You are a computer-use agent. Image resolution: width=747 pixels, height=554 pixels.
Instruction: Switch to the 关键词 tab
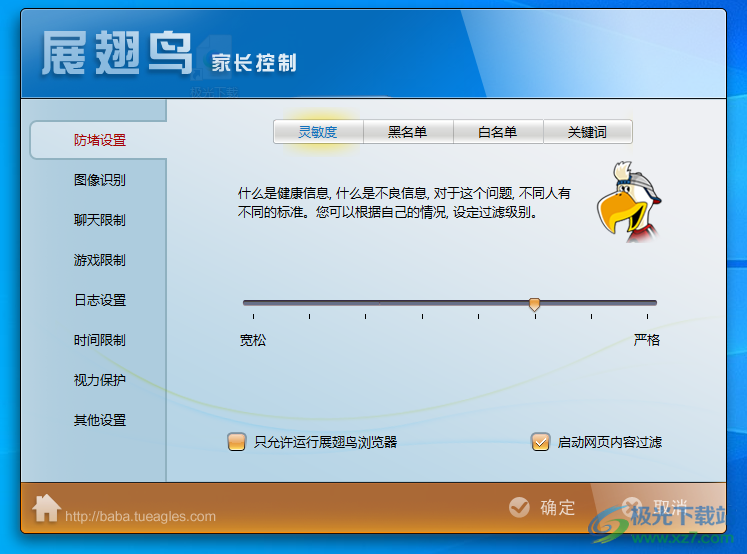click(587, 132)
